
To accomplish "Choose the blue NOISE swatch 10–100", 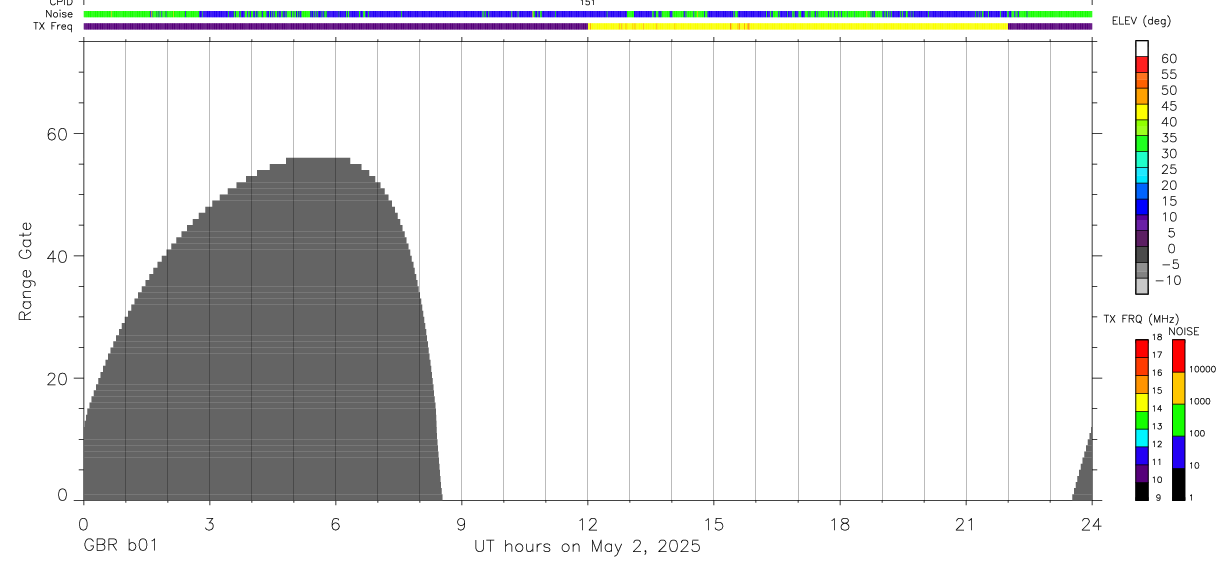I will (x=1178, y=452).
